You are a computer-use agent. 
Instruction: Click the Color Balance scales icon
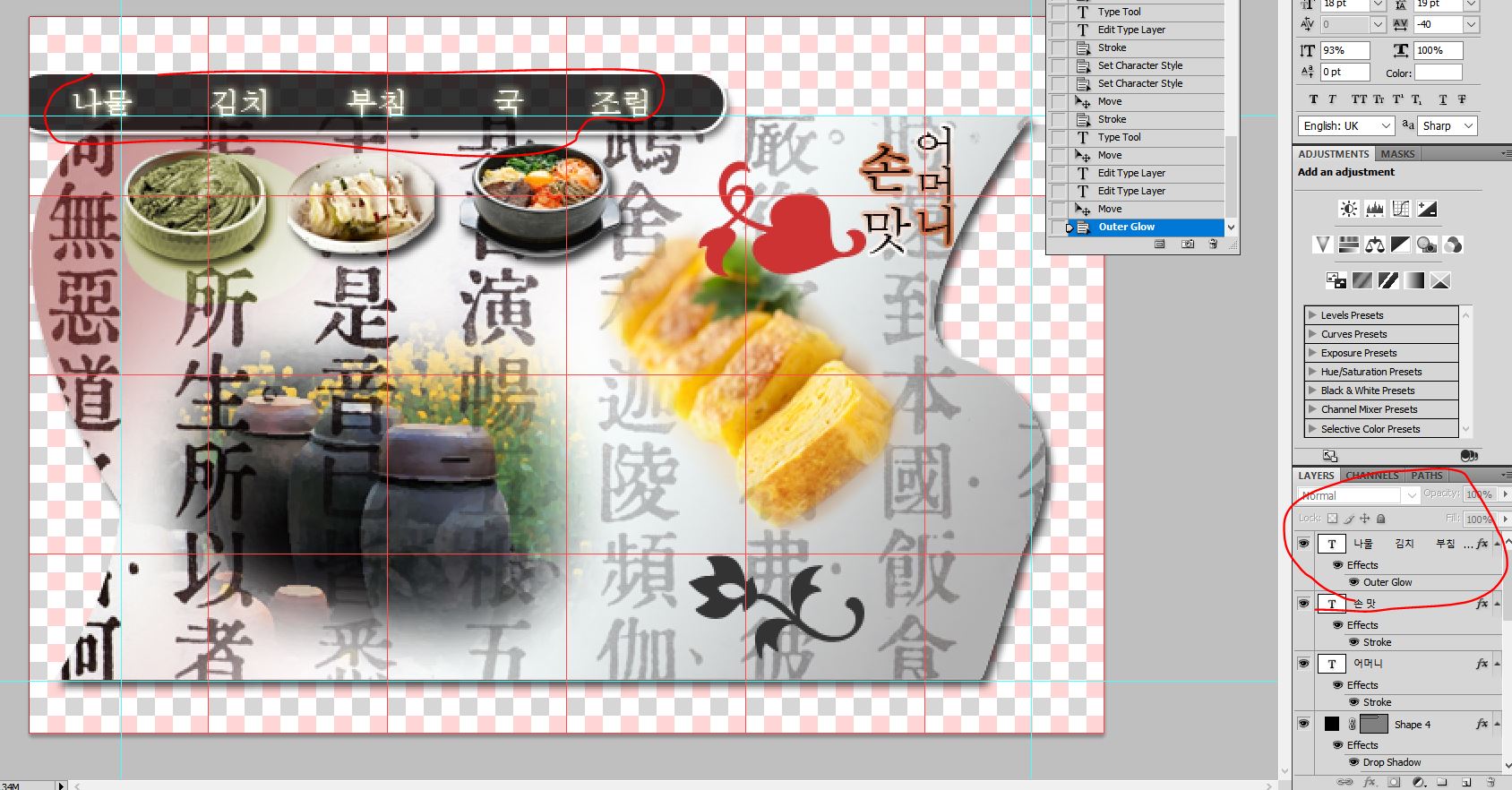click(1375, 245)
